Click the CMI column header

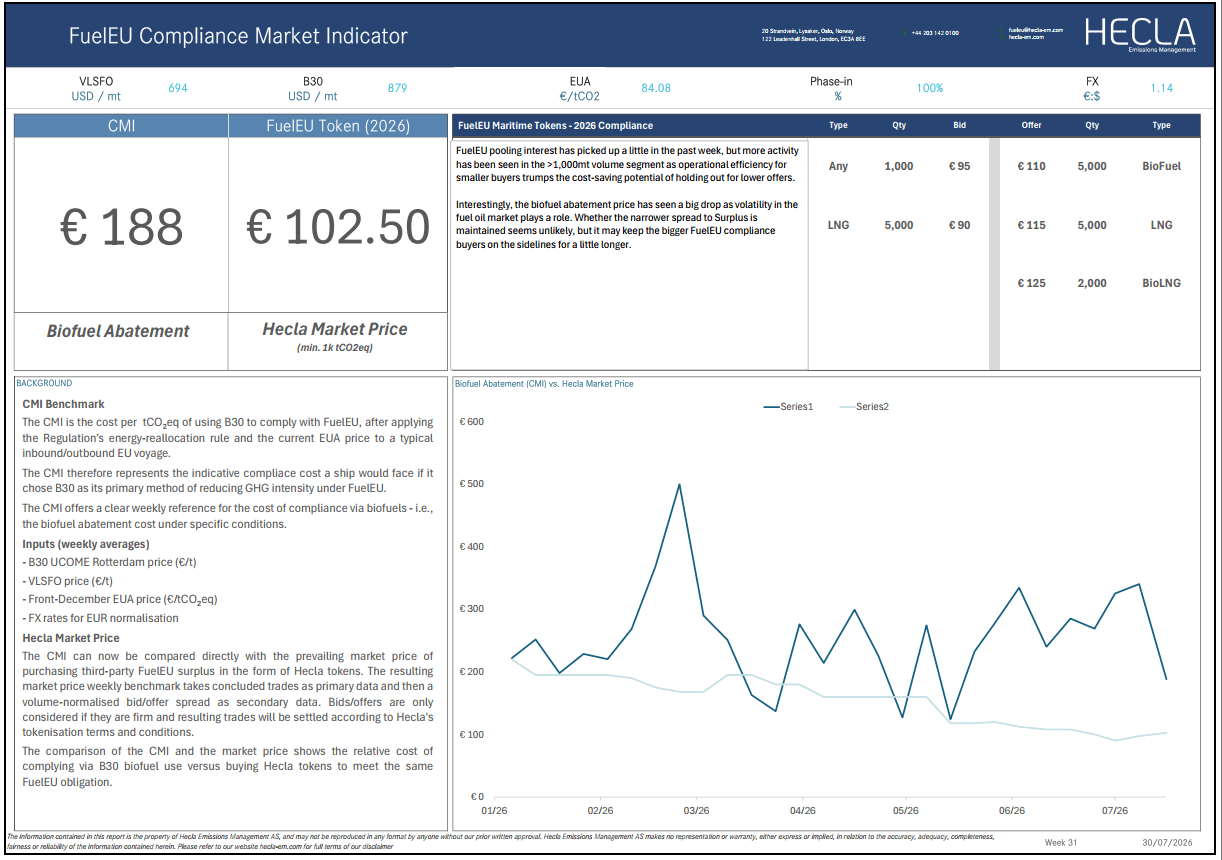pyautogui.click(x=121, y=126)
